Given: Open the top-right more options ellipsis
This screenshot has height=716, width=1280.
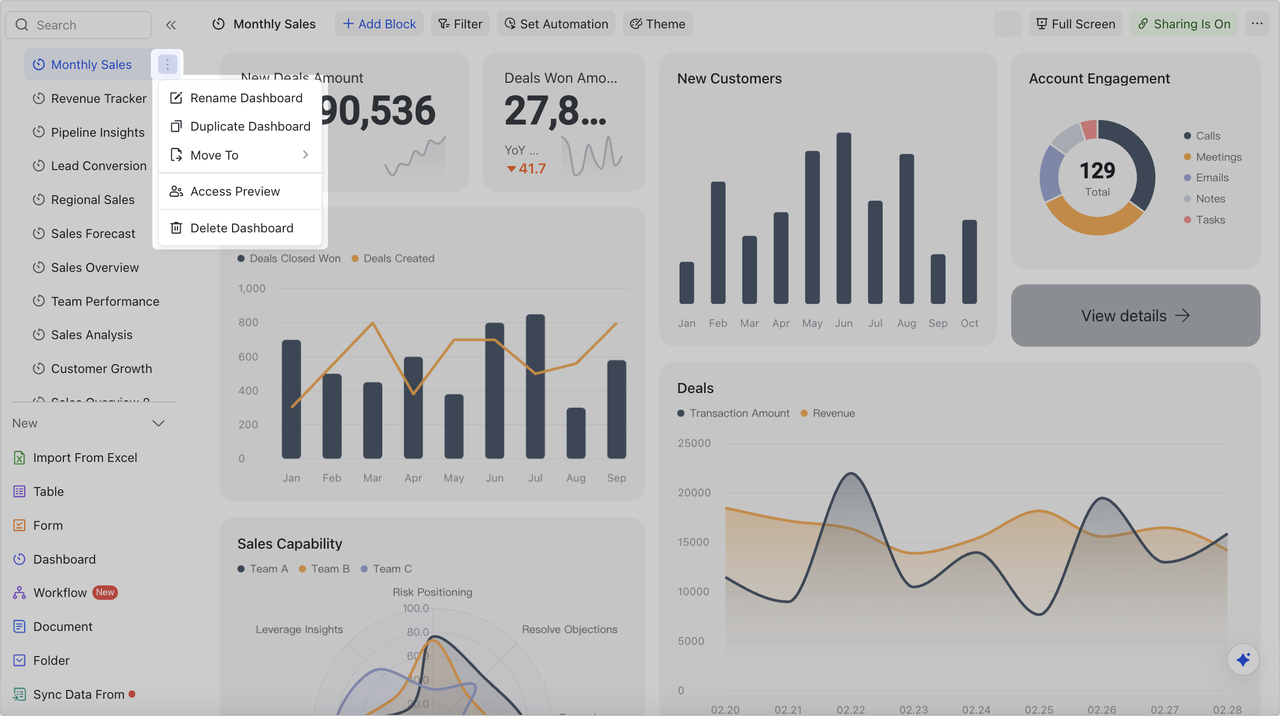Looking at the screenshot, I should tap(1257, 24).
